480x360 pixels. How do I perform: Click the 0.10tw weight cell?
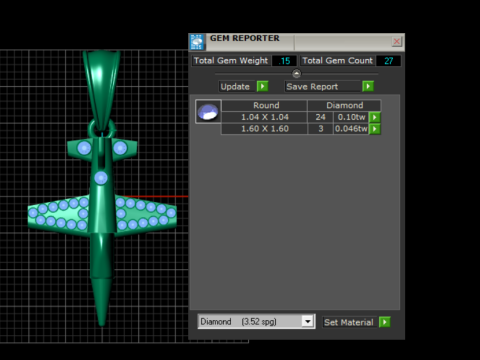[x=351, y=117]
